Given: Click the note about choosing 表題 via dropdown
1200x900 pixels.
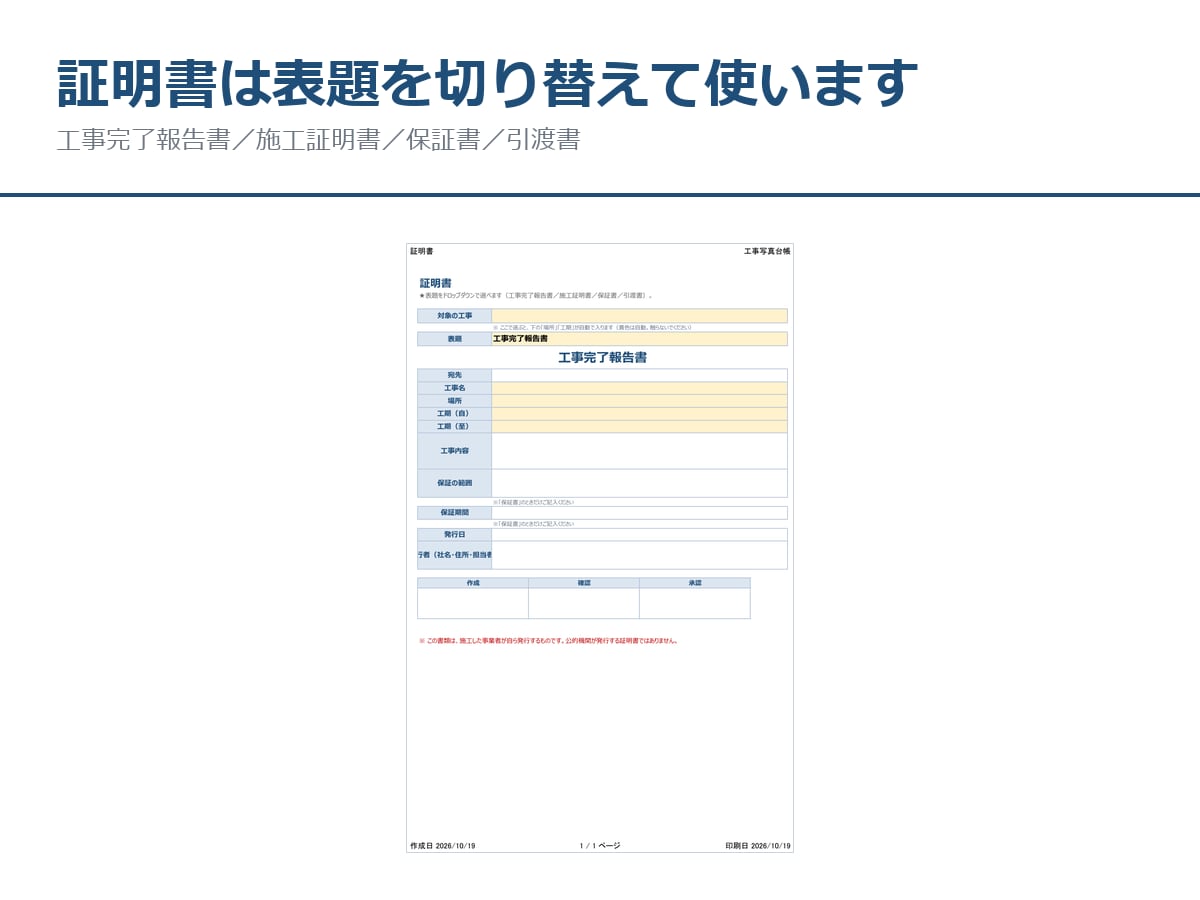Looking at the screenshot, I should tap(535, 296).
